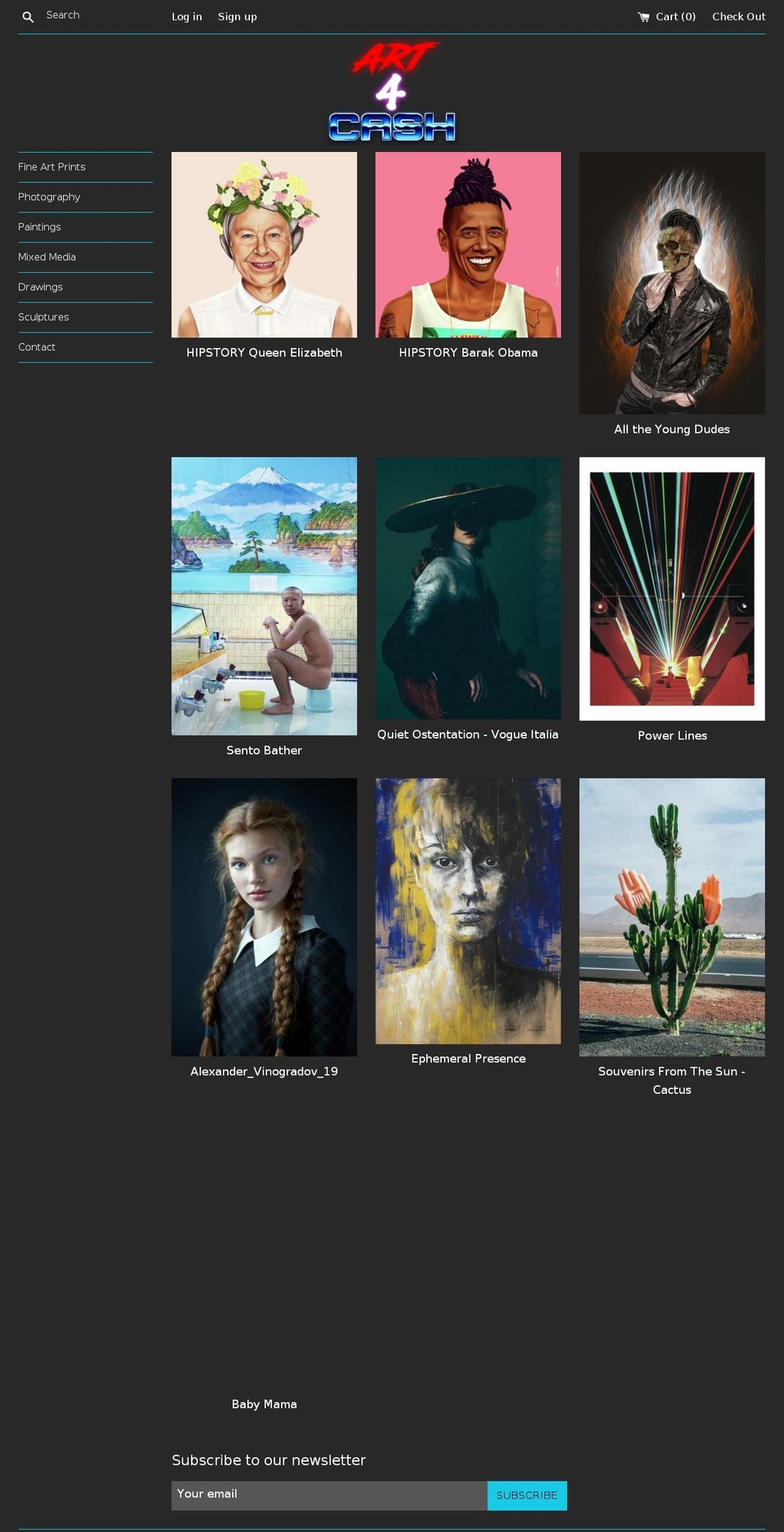Click Quiet Ostentation - Vogue Italia title
784x1532 pixels.
(x=468, y=735)
